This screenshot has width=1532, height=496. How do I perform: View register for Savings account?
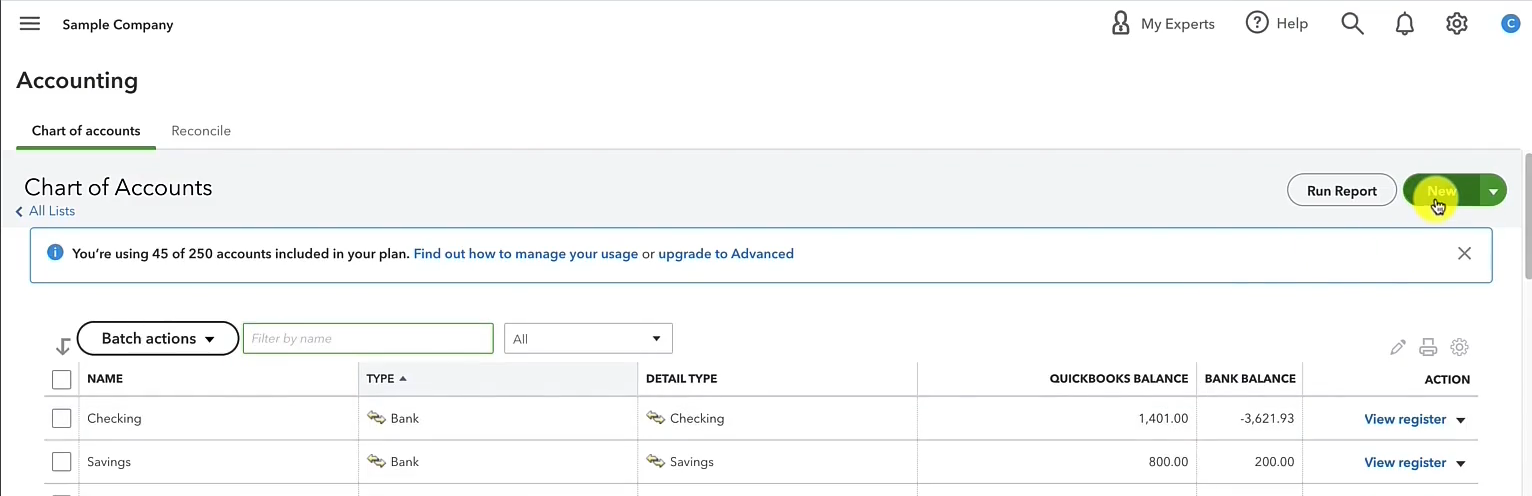[x=1405, y=462]
